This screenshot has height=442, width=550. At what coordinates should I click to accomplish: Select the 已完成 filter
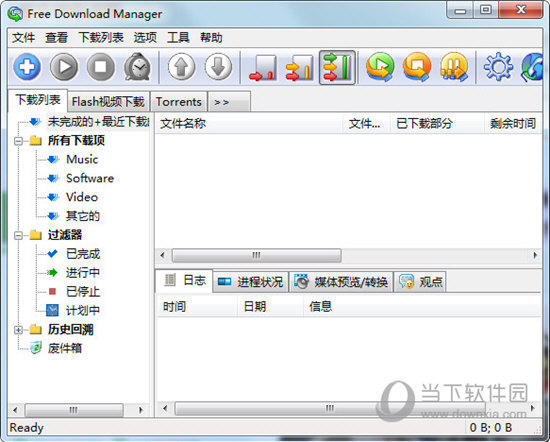pyautogui.click(x=83, y=254)
